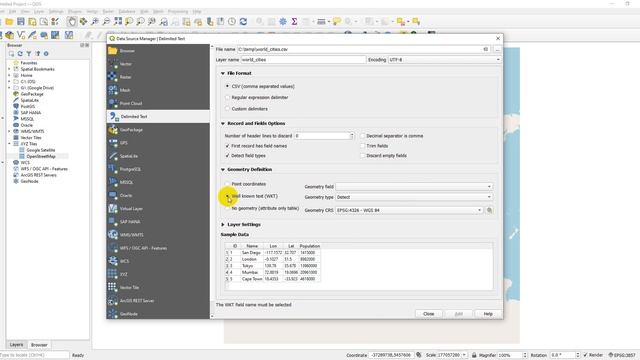The width and height of the screenshot is (640, 360).
Task: Click the Pan Map to Selection icon
Action: [83, 21]
